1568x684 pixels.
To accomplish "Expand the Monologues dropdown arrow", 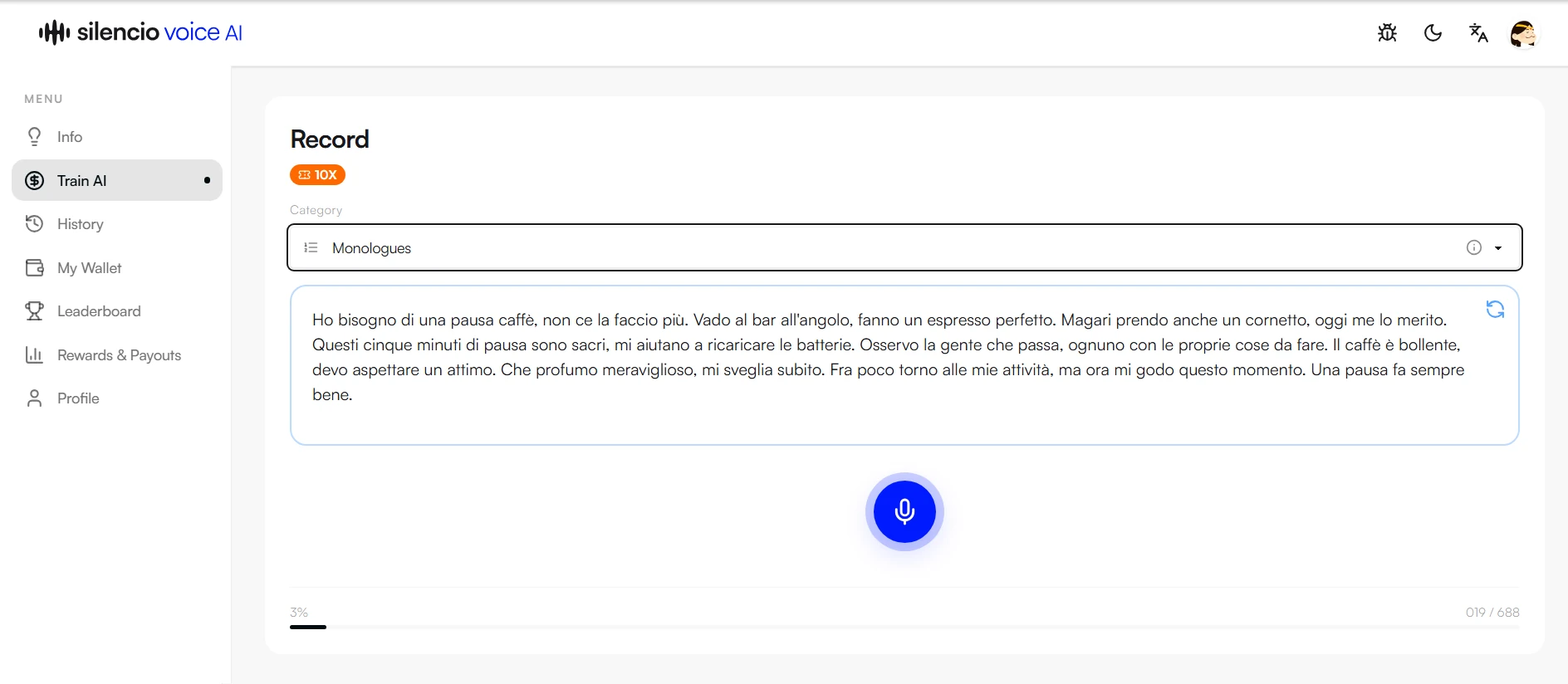I will point(1498,248).
